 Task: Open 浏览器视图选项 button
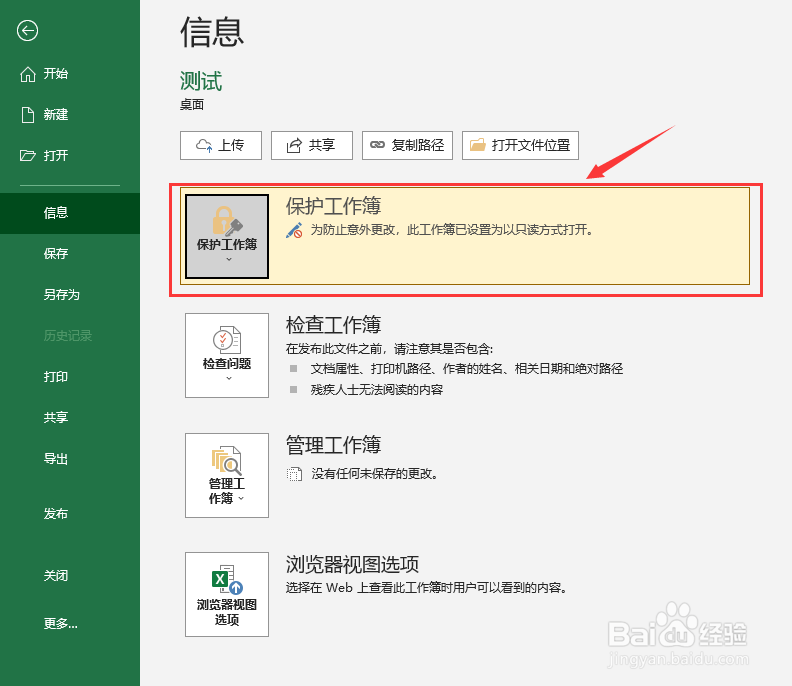[227, 594]
